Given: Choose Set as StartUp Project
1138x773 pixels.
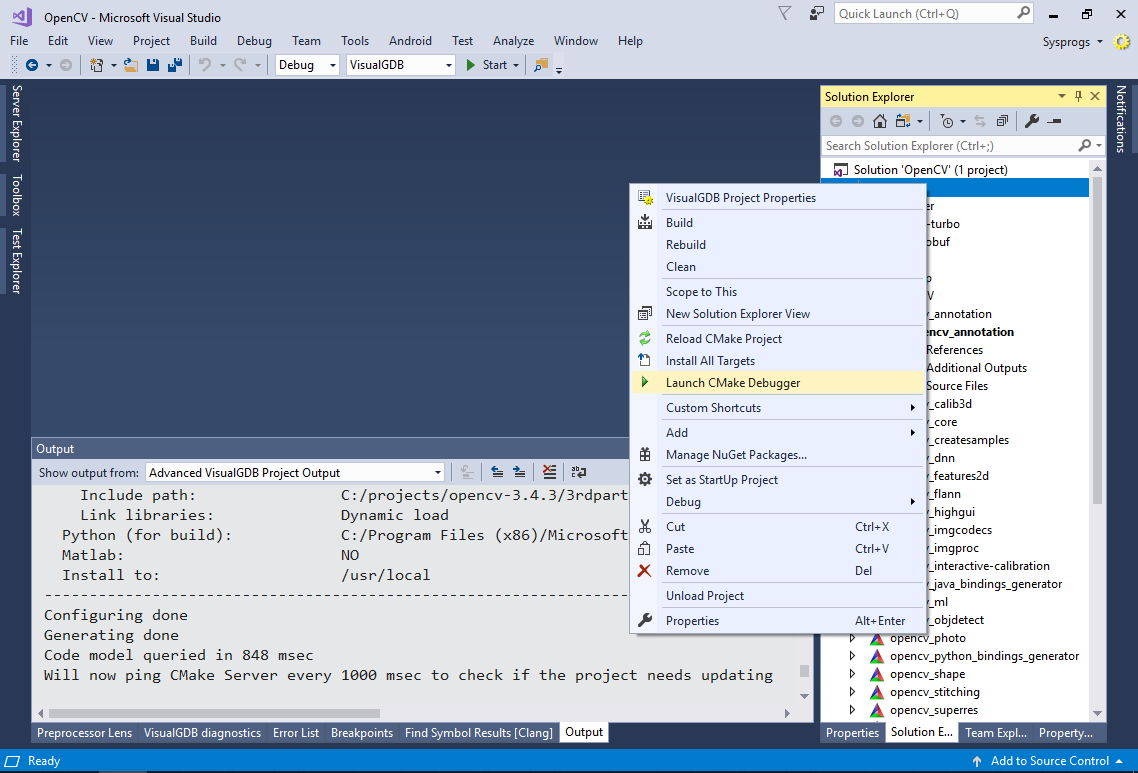Looking at the screenshot, I should point(777,480).
